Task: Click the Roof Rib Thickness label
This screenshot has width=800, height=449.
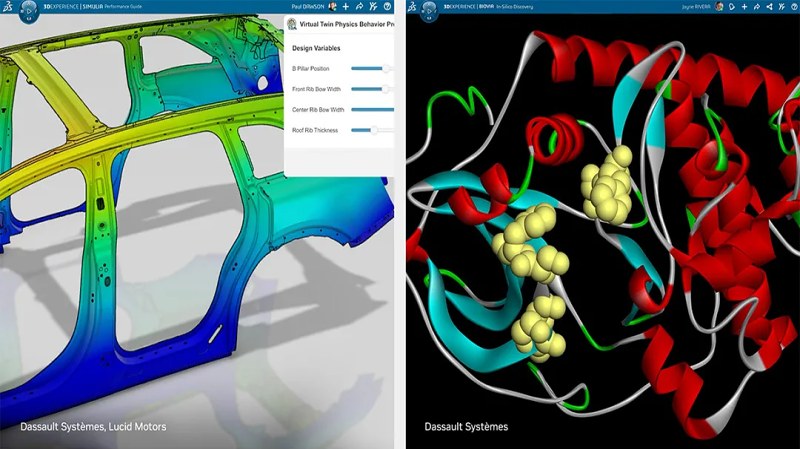Action: (x=315, y=130)
